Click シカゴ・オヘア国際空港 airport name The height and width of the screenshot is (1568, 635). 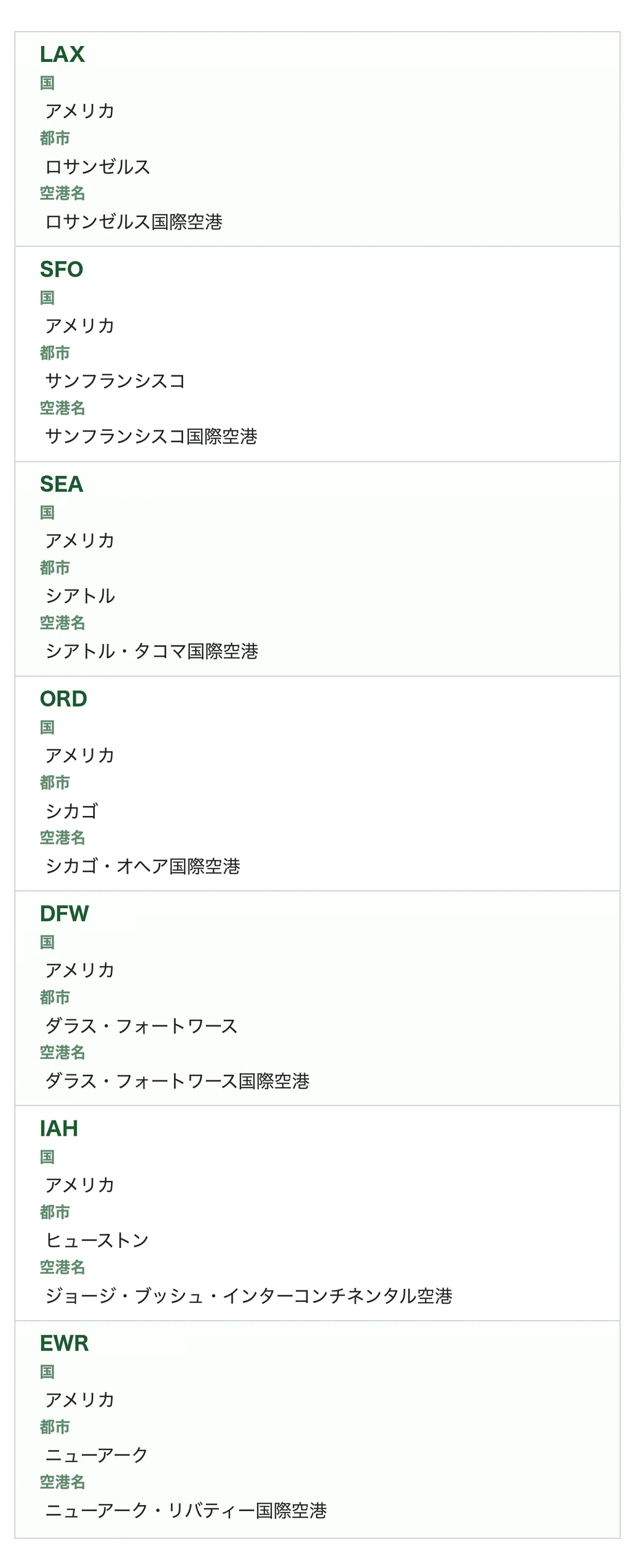[143, 866]
